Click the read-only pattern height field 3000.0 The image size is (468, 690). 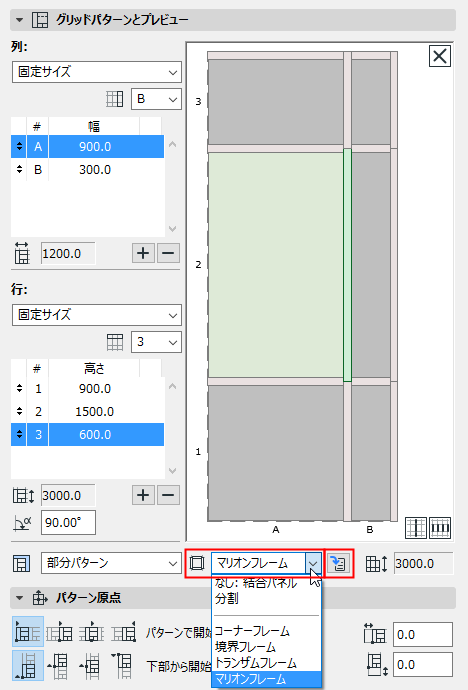(x=423, y=563)
